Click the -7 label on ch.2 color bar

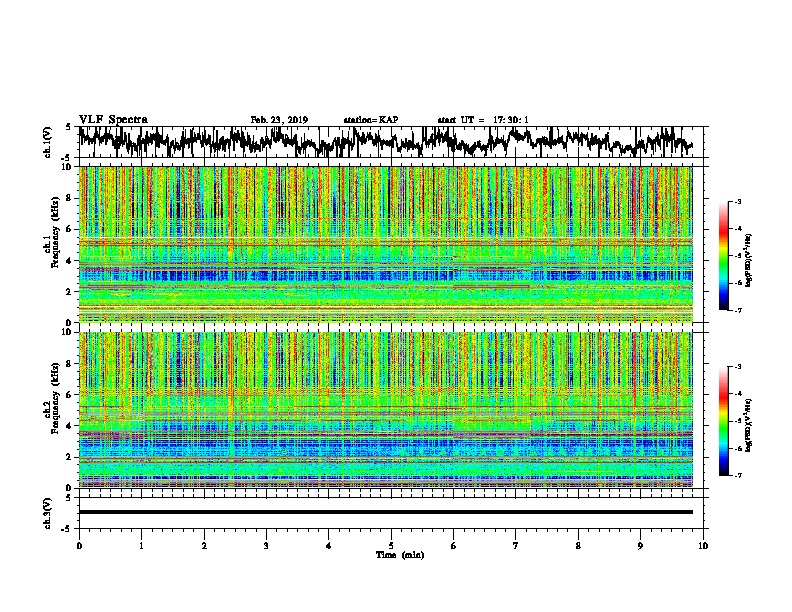coord(738,475)
